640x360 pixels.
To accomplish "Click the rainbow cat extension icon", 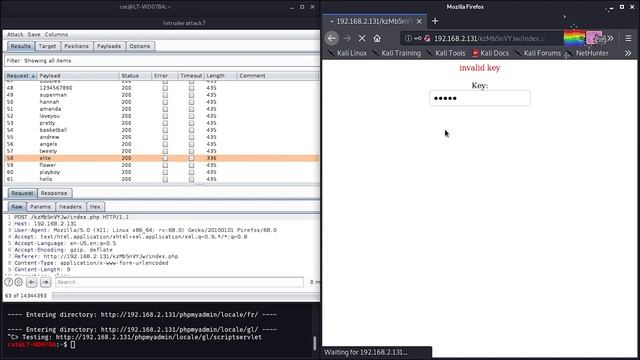I will pos(574,38).
